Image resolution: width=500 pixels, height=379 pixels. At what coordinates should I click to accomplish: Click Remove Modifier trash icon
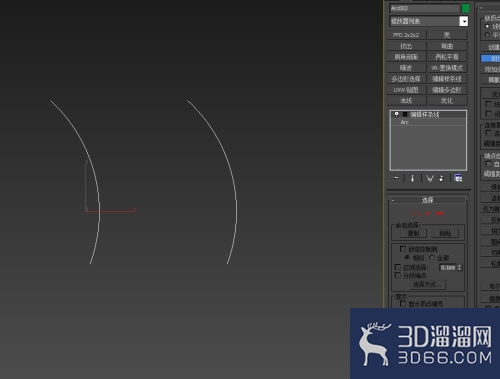click(x=441, y=178)
